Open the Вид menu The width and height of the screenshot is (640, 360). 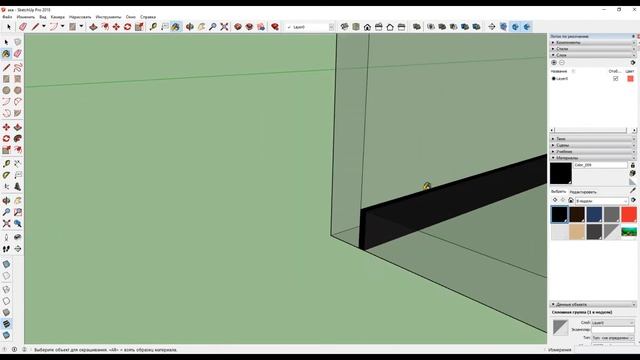(43, 17)
